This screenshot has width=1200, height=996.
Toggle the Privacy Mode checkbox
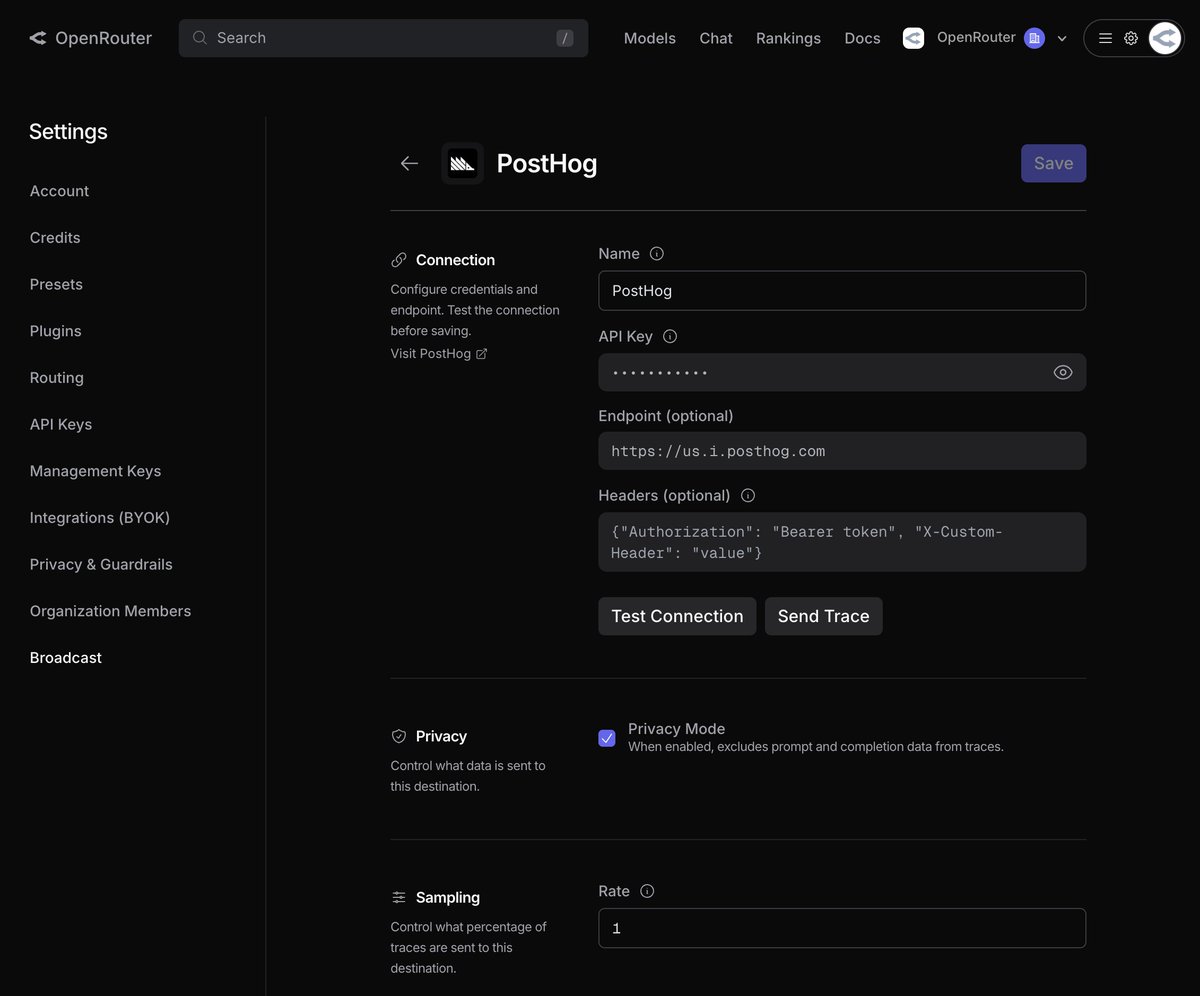[x=607, y=738]
